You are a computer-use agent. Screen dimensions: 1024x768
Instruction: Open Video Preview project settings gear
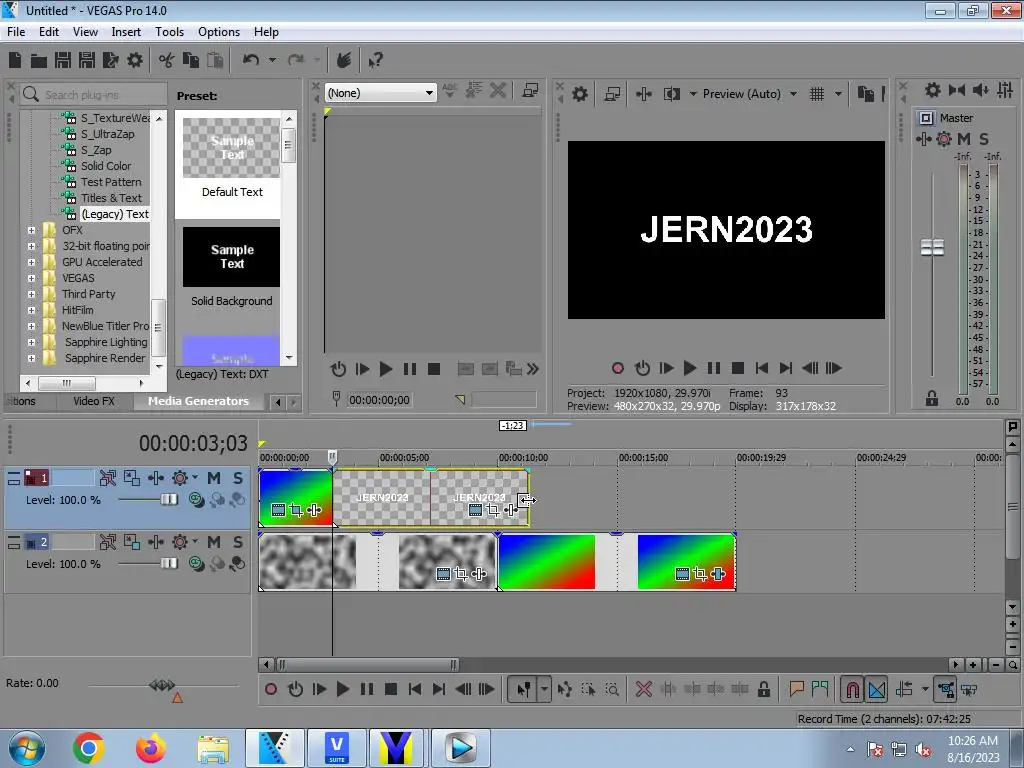pos(580,94)
